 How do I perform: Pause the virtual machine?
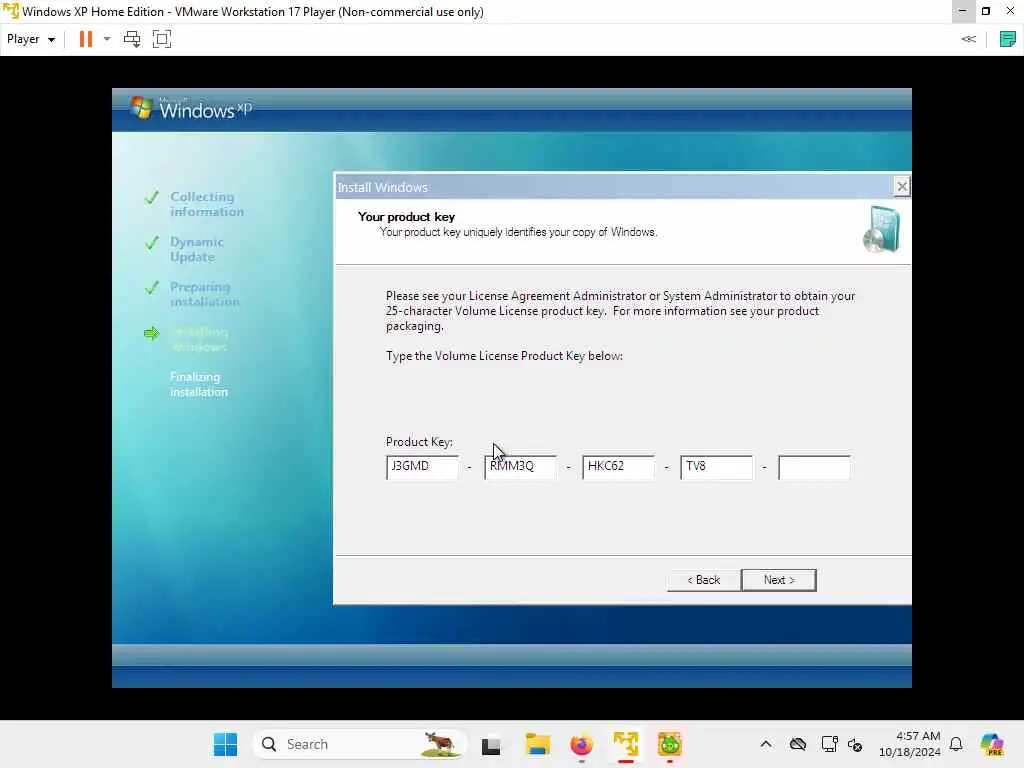[86, 39]
